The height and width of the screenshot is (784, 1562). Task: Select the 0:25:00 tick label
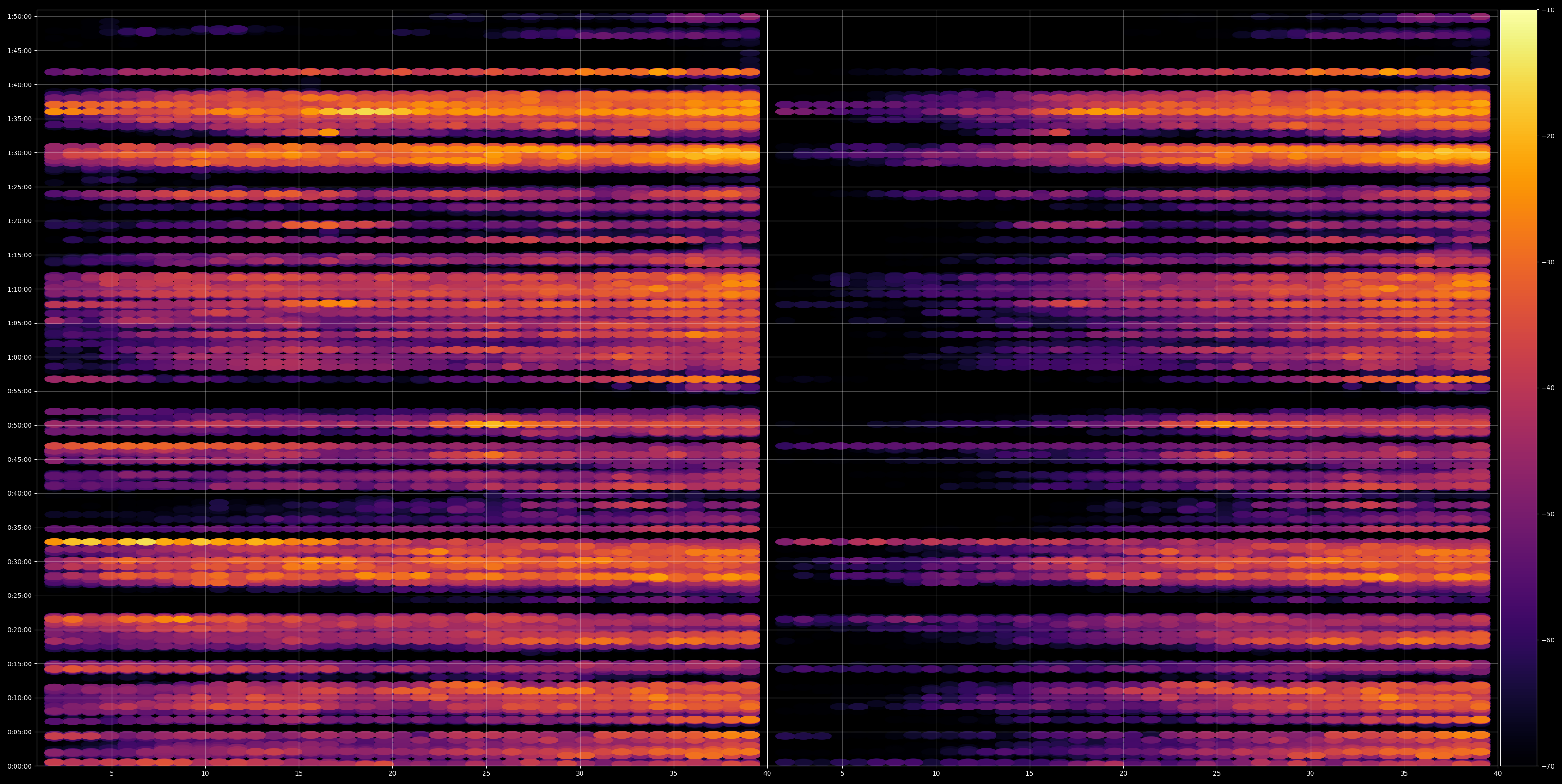tap(19, 596)
